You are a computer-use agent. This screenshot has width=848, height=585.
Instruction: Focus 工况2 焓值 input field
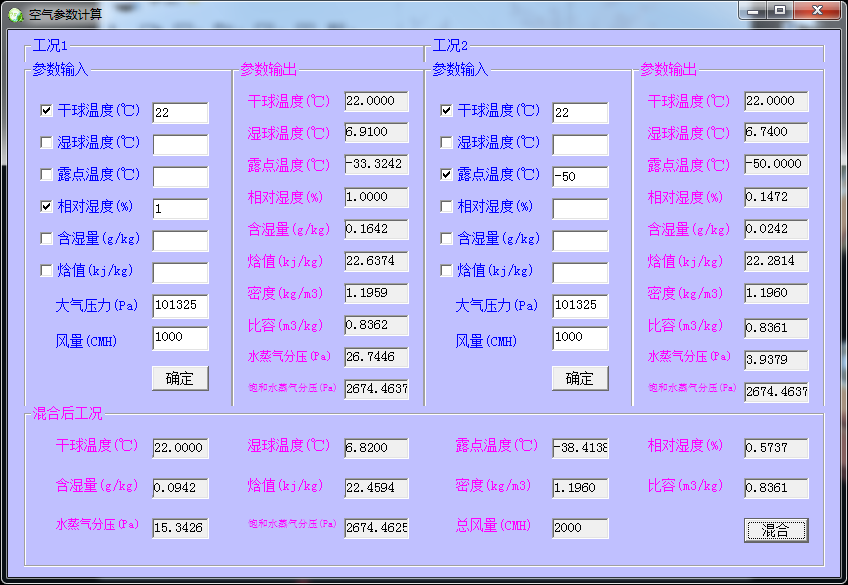point(580,272)
